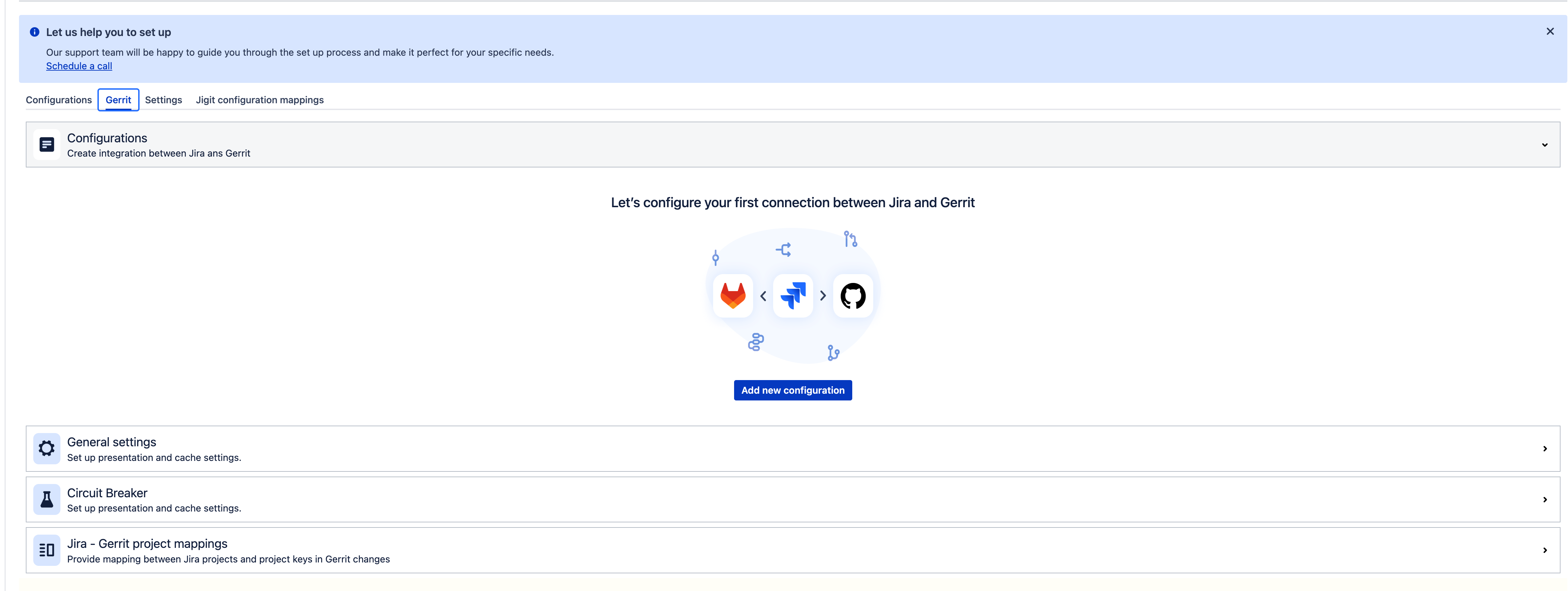Dismiss the setup help banner
The height and width of the screenshot is (591, 1568).
coord(1550,32)
